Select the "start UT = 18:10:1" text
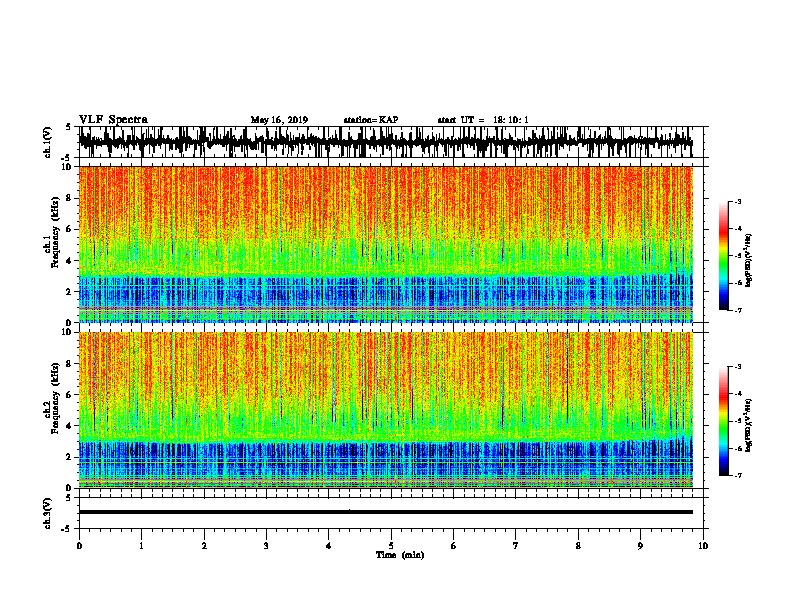Image resolution: width=792 pixels, height=612 pixels. point(483,120)
